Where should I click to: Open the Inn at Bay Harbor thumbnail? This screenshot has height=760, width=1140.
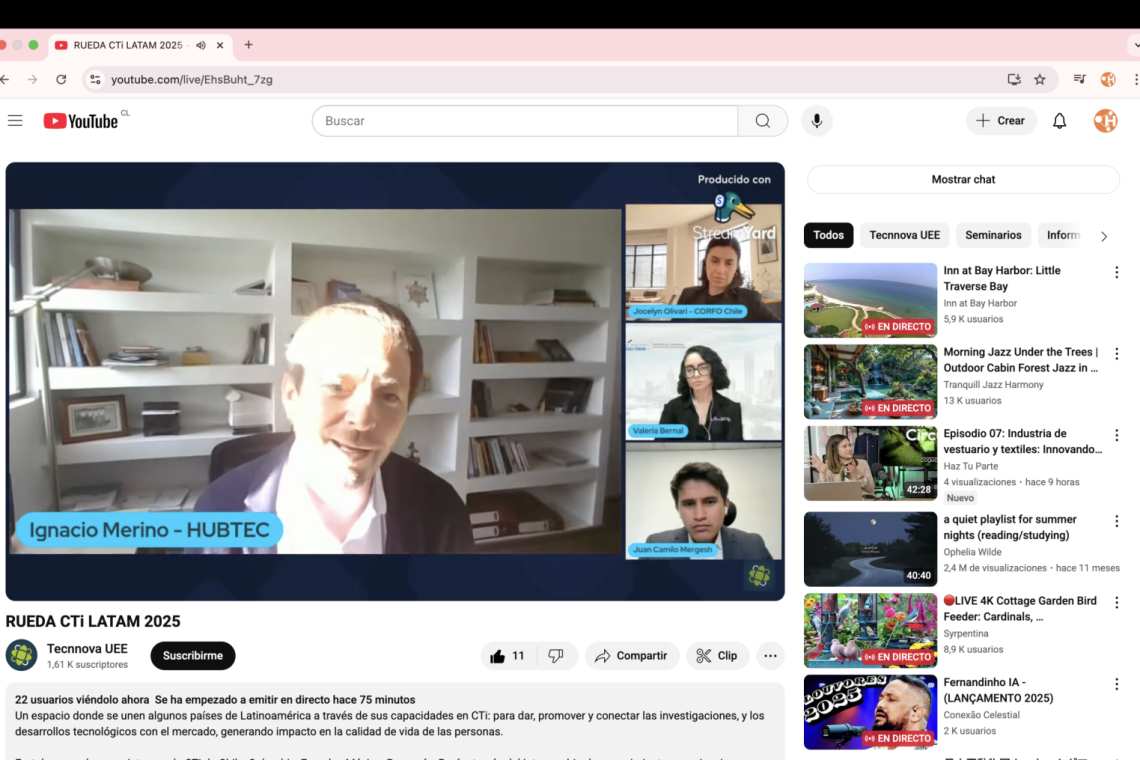point(870,300)
